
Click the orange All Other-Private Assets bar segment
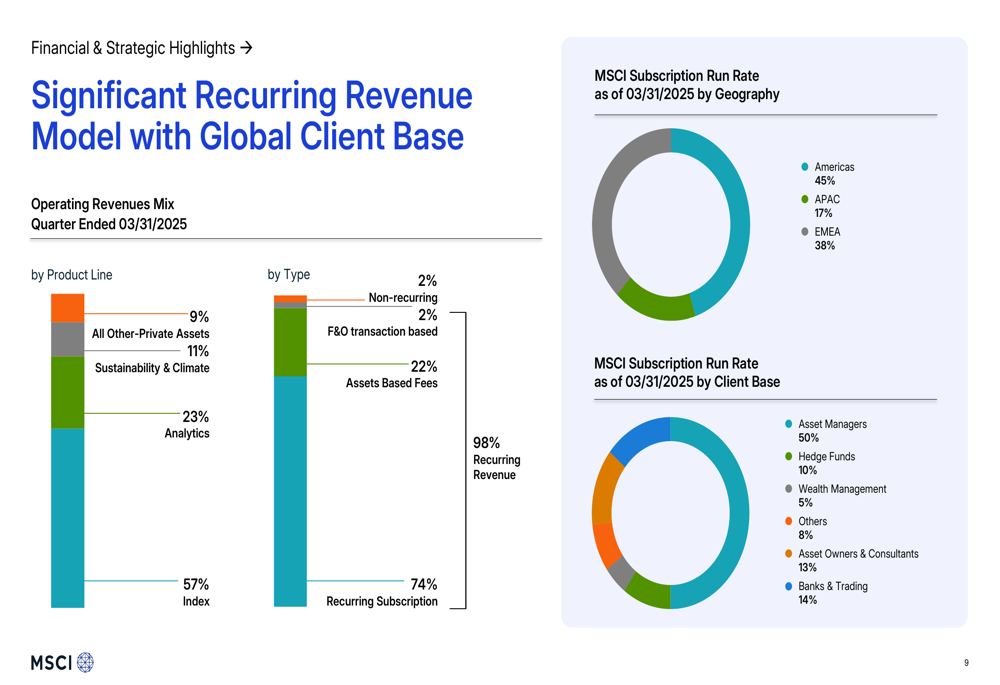(68, 308)
